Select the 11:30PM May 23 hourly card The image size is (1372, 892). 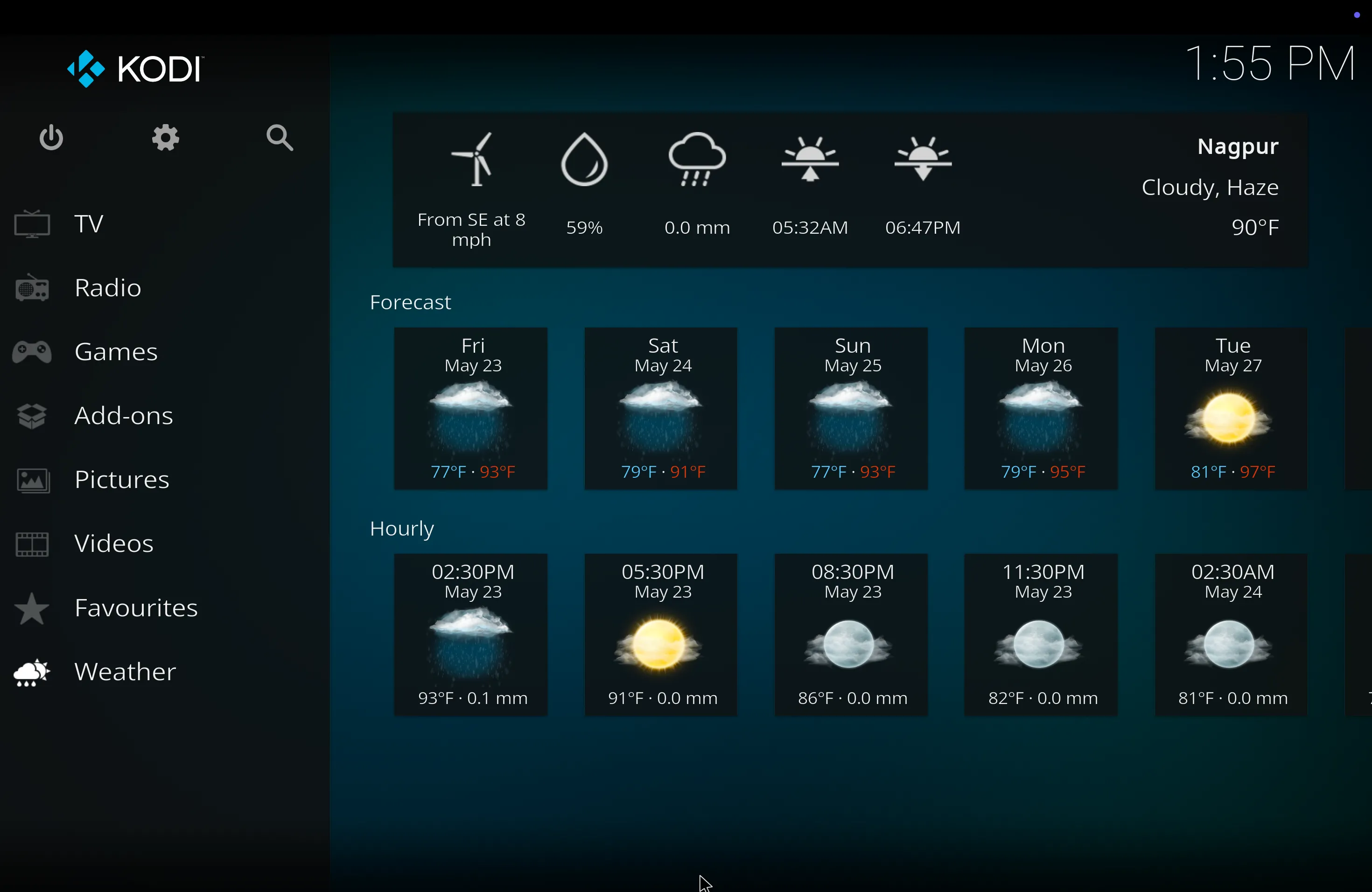tap(1041, 635)
